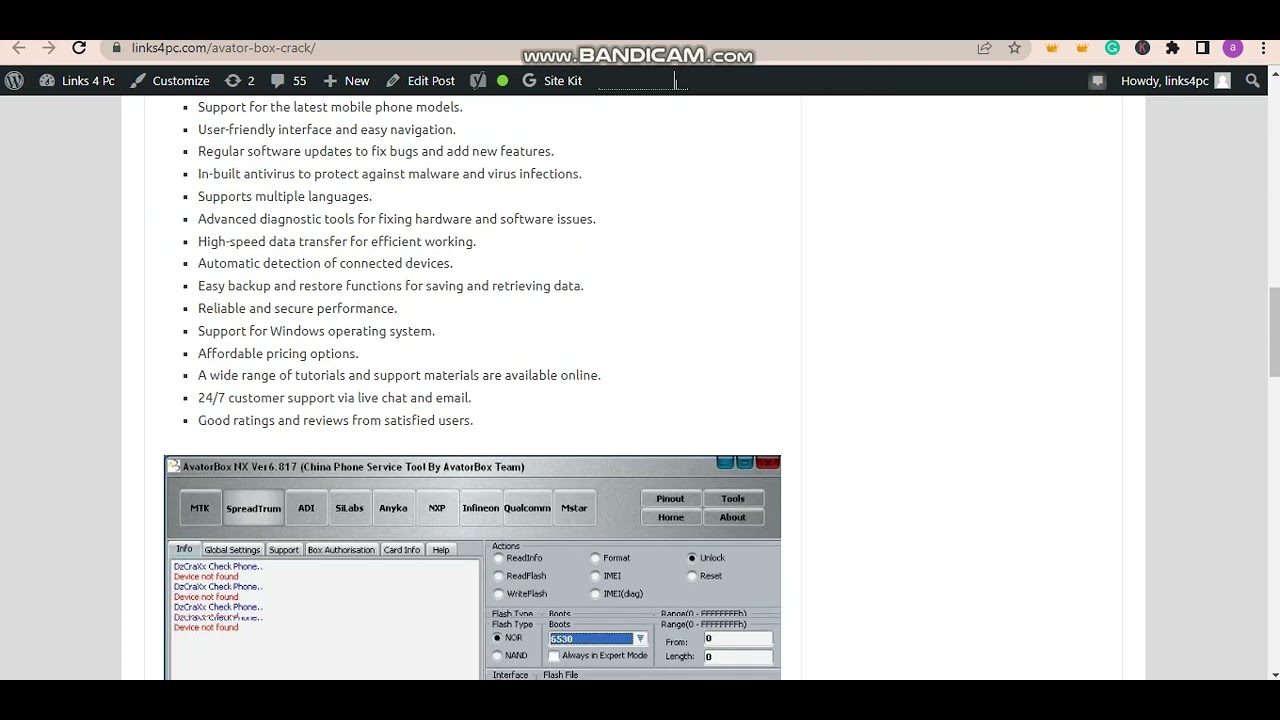This screenshot has height=720, width=1280.
Task: Open the Howdy, links4pc account menu
Action: [1175, 81]
